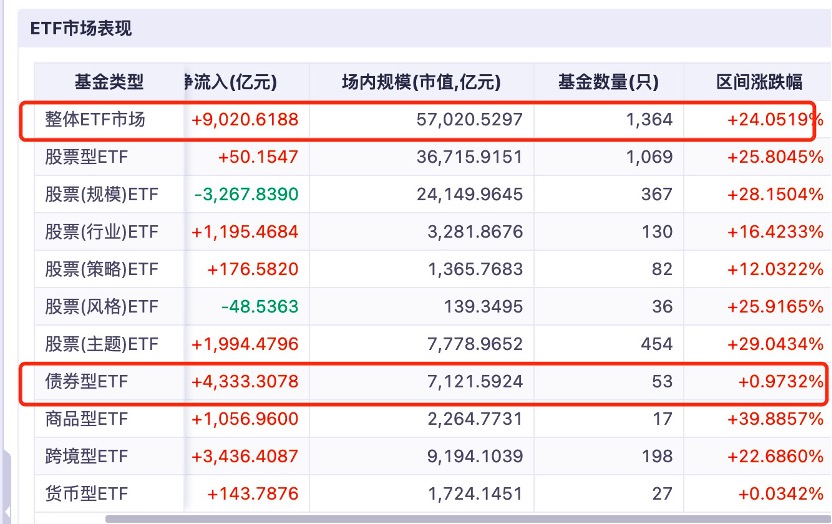
Task: Click 债券型ETF net inflow value +4,333.3078
Action: coord(245,381)
